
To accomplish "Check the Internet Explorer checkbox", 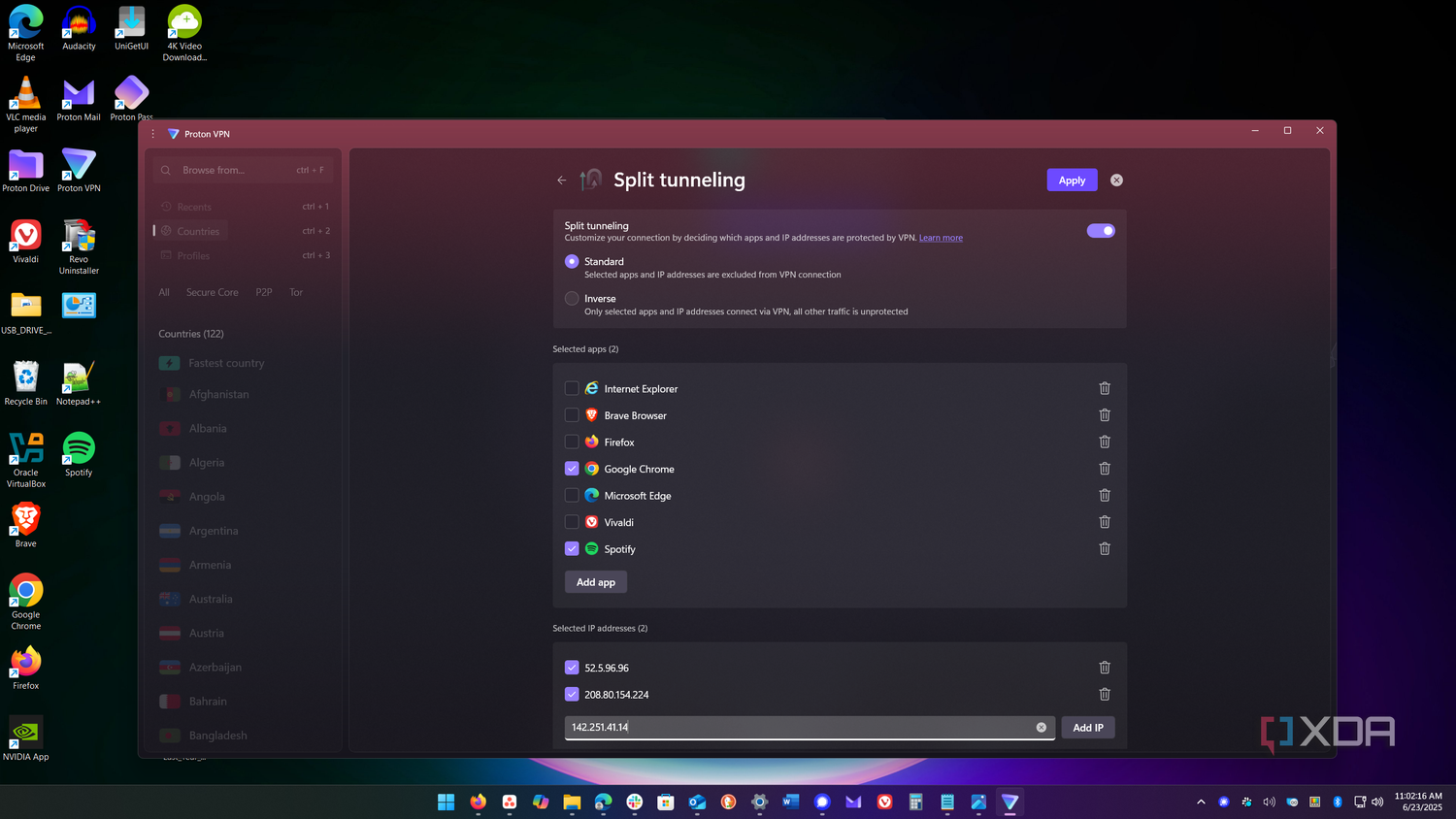I will (x=572, y=388).
